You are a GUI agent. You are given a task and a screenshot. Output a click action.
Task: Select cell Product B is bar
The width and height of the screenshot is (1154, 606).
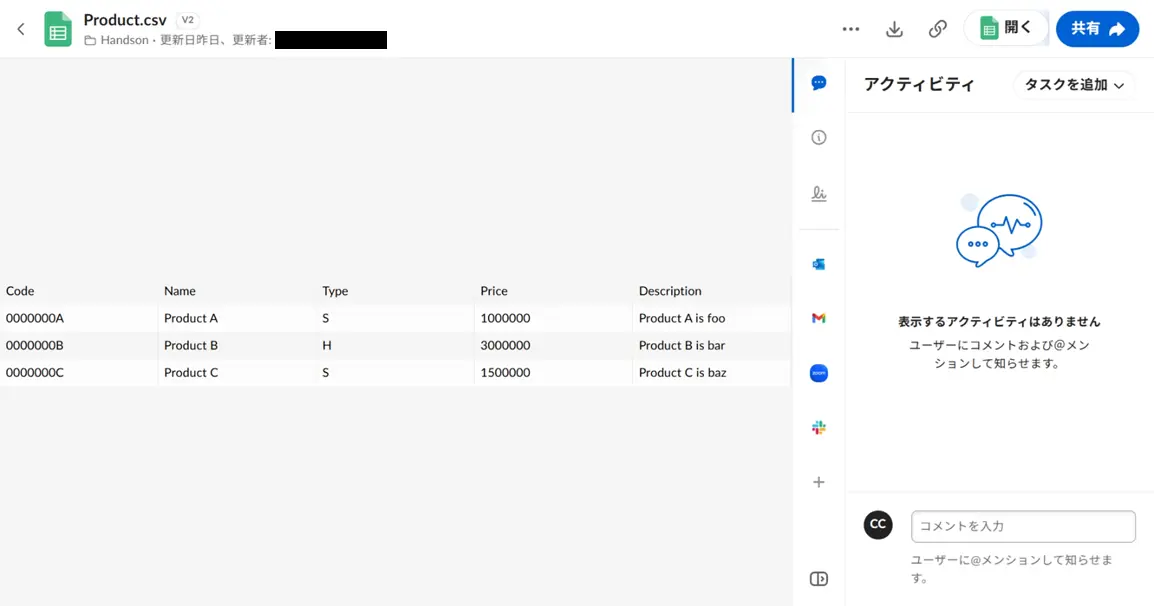click(712, 345)
